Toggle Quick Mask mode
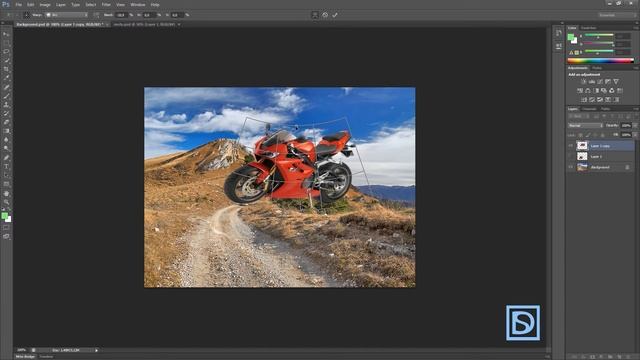The width and height of the screenshot is (640, 360). (6, 227)
